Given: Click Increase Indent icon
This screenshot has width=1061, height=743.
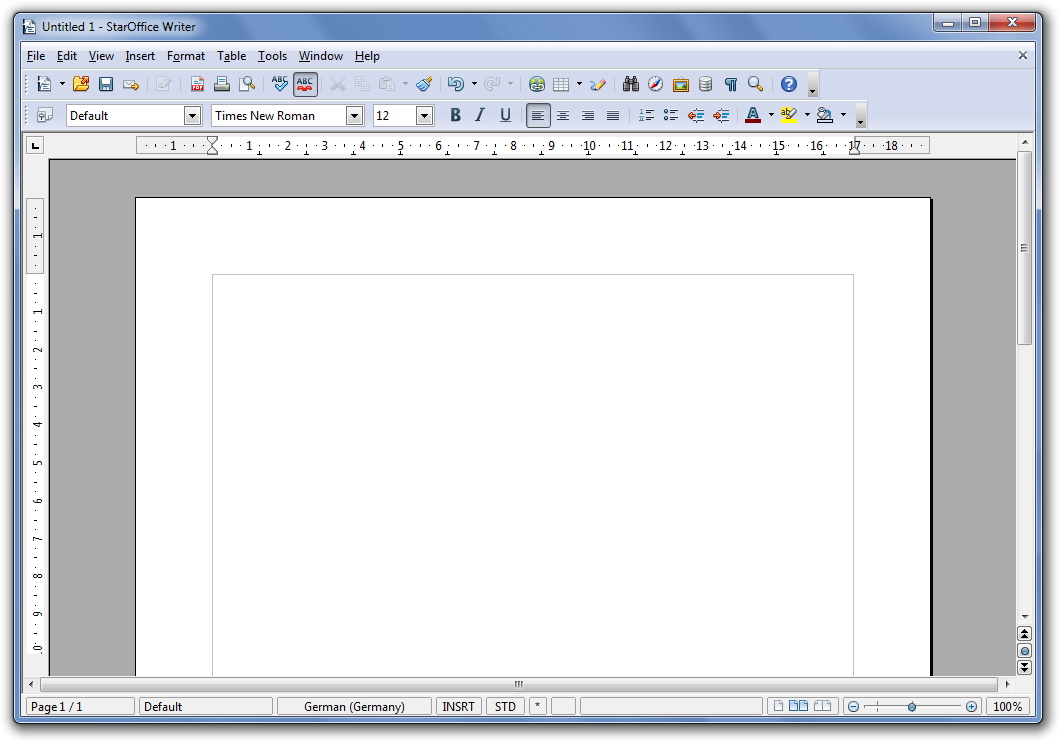Looking at the screenshot, I should [x=721, y=116].
